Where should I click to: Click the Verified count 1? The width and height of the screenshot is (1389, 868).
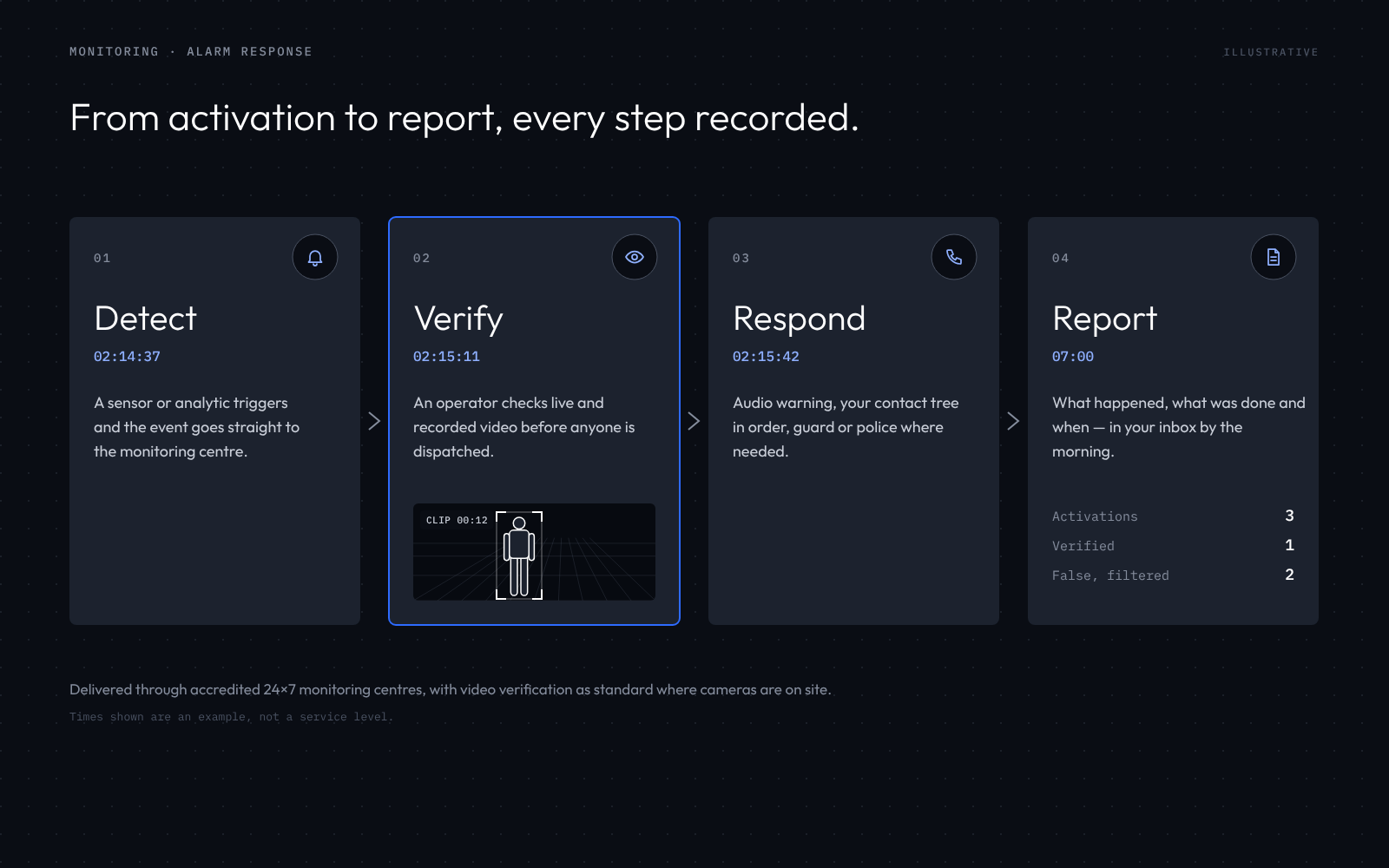[1289, 545]
